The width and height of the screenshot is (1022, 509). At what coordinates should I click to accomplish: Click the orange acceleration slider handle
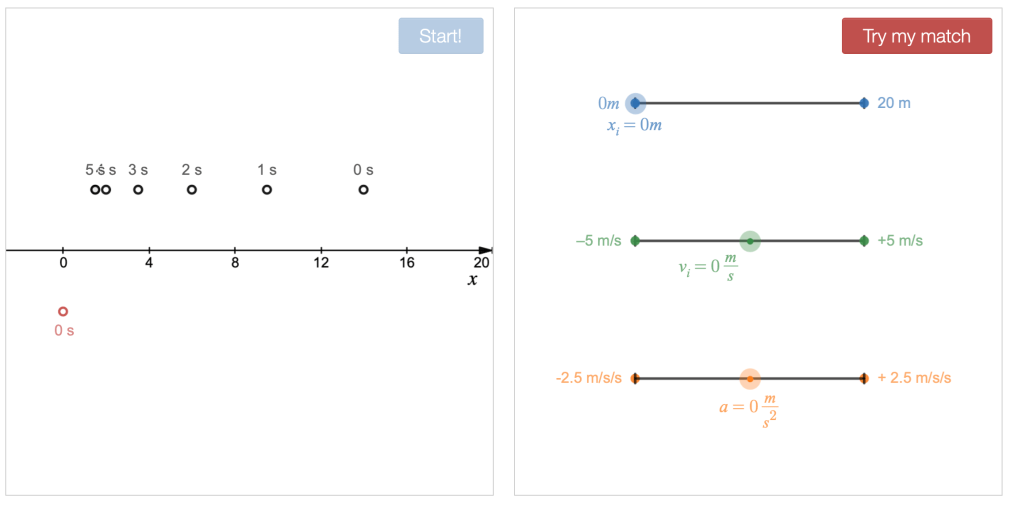(750, 379)
